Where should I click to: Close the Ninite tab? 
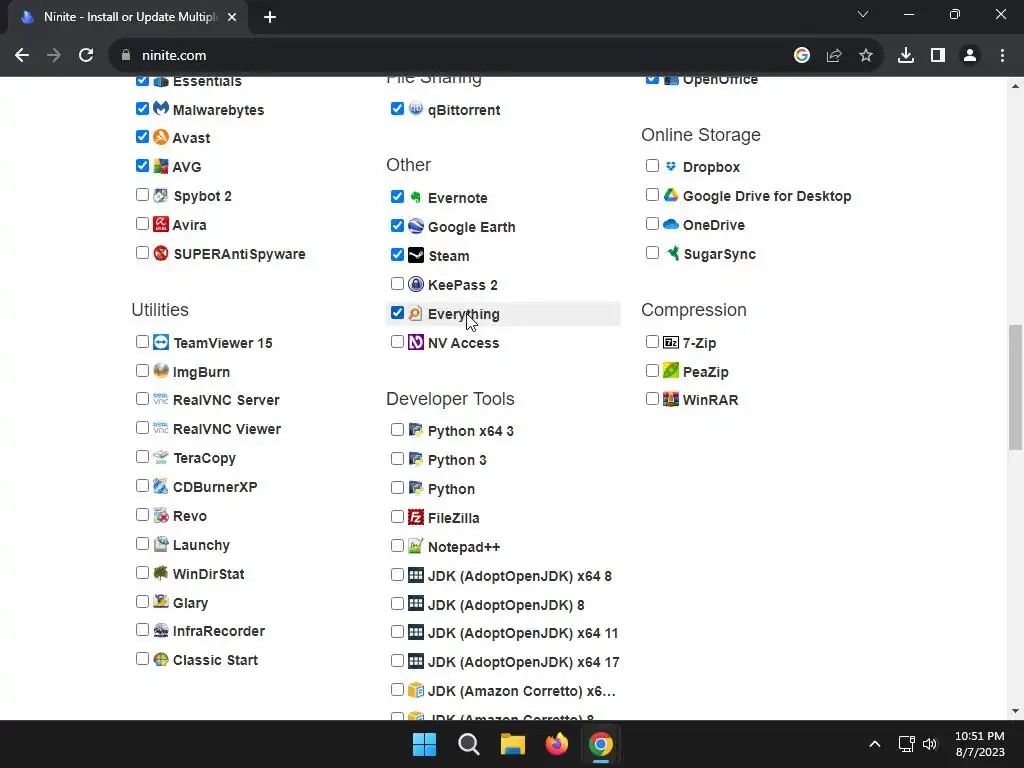[232, 17]
